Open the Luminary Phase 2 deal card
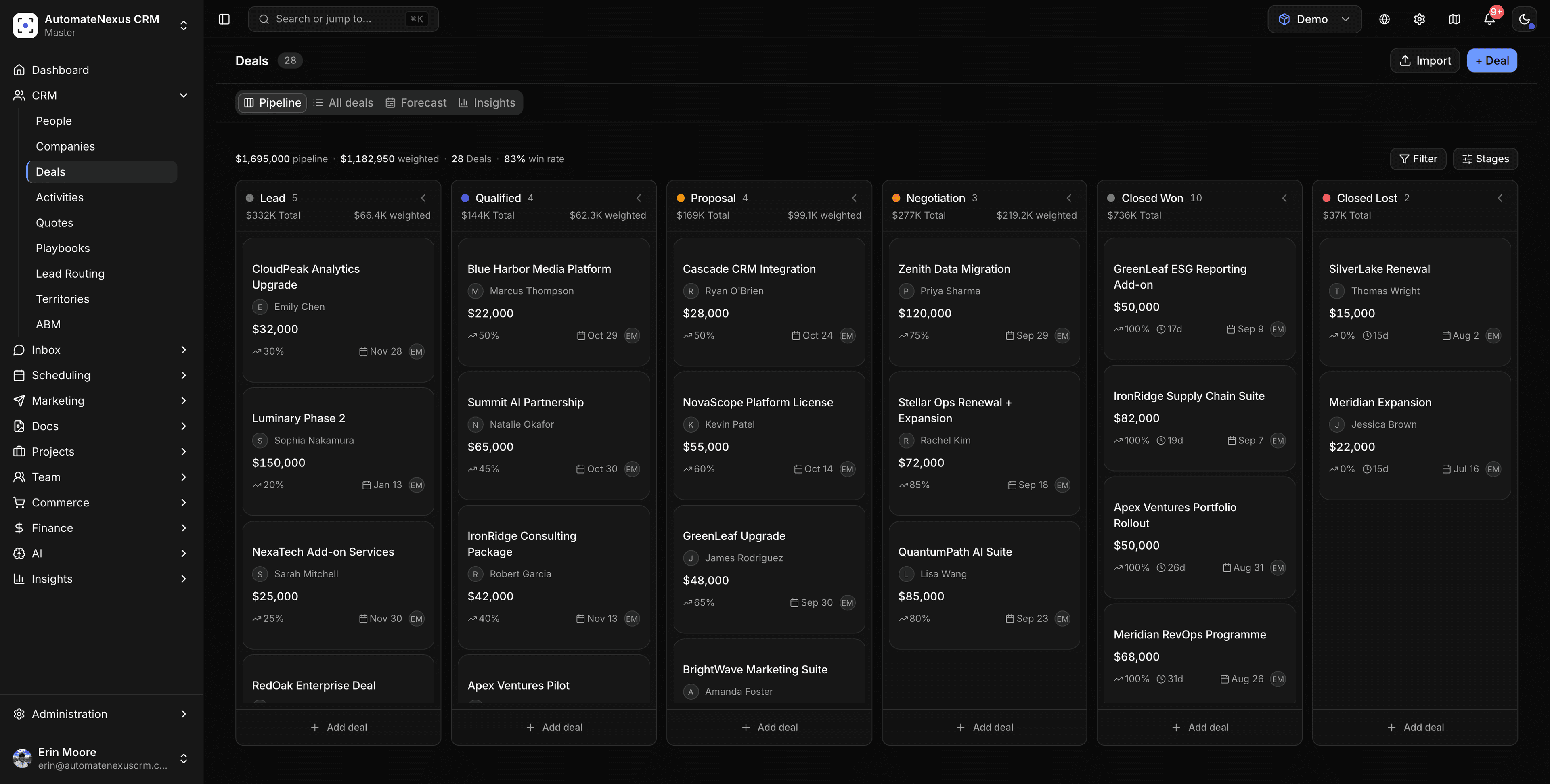 pos(338,451)
